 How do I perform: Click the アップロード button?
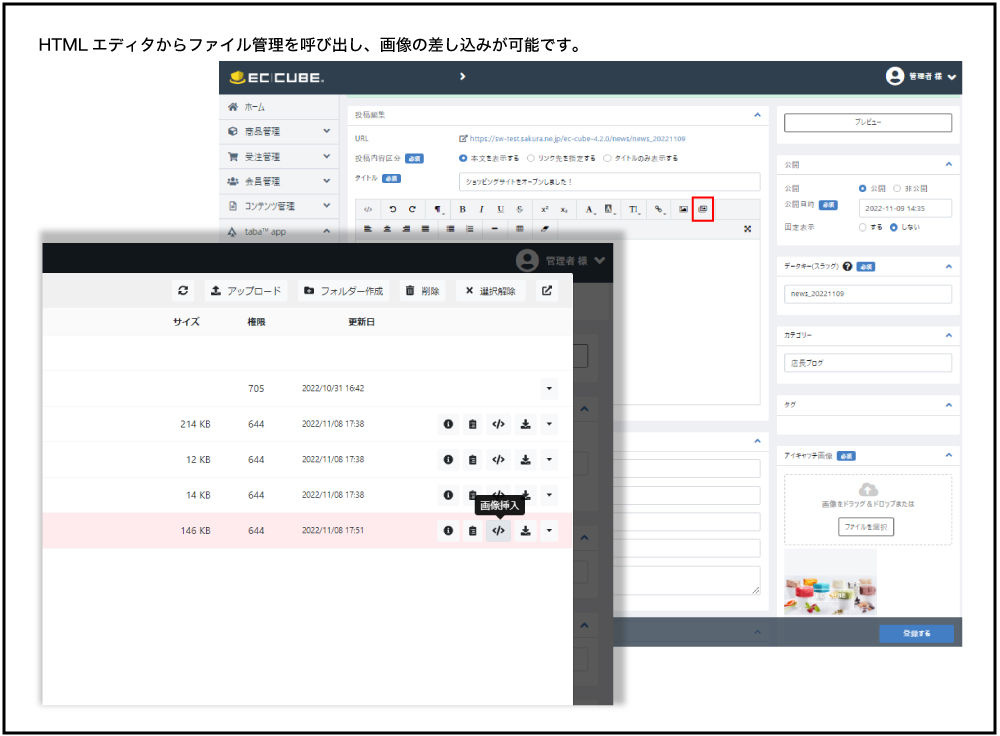(246, 291)
